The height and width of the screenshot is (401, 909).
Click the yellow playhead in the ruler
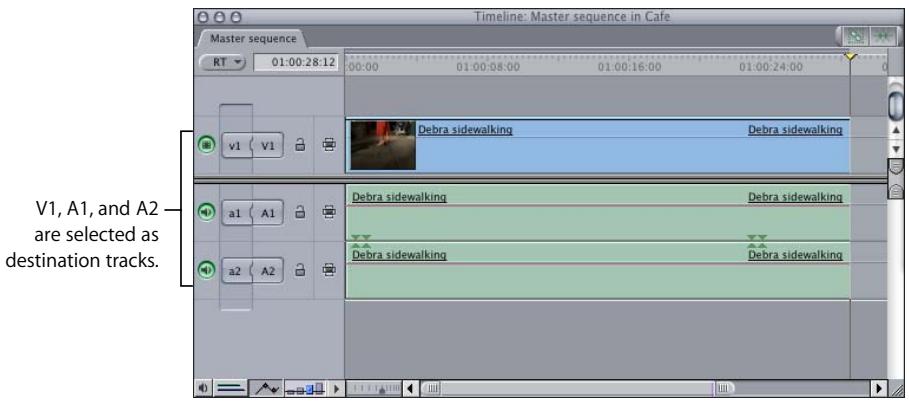850,56
